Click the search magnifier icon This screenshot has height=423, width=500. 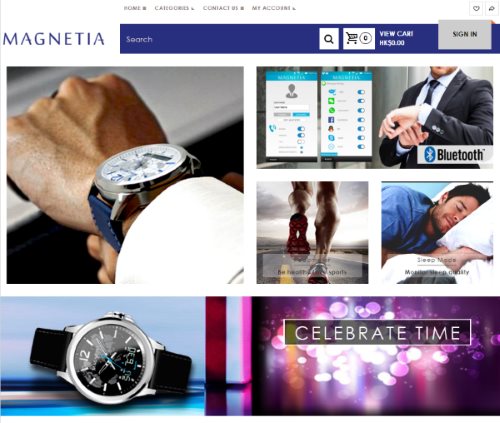coord(329,39)
